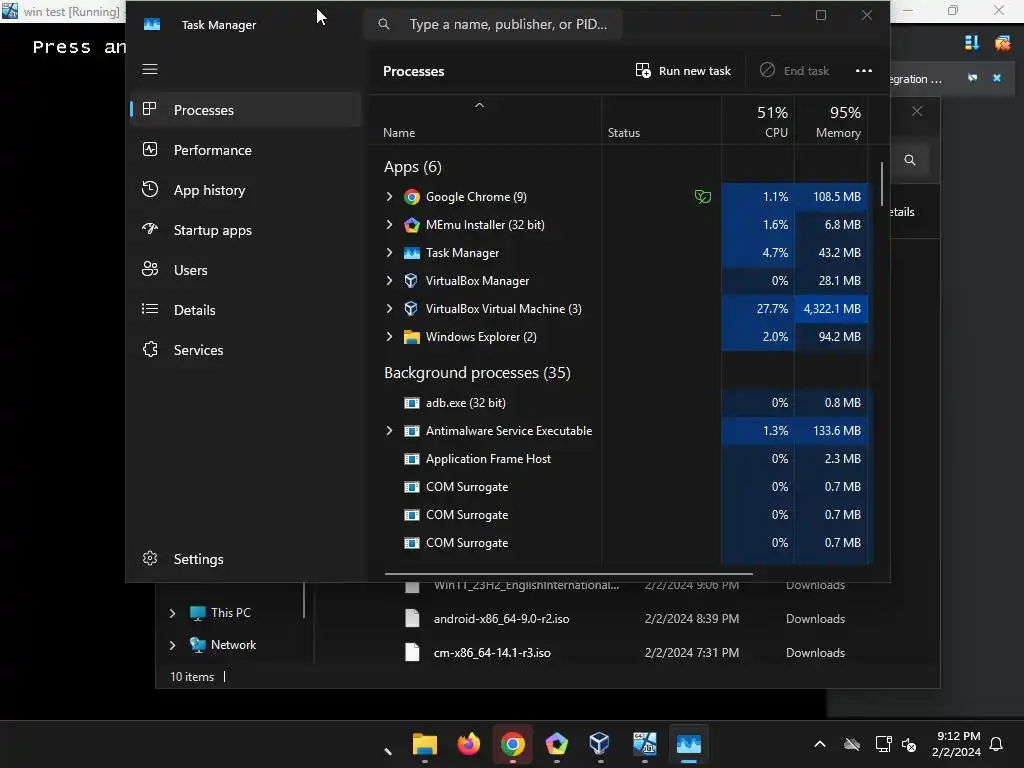1024x768 pixels.
Task: Click the processes list vertical scrollbar
Action: tap(882, 183)
